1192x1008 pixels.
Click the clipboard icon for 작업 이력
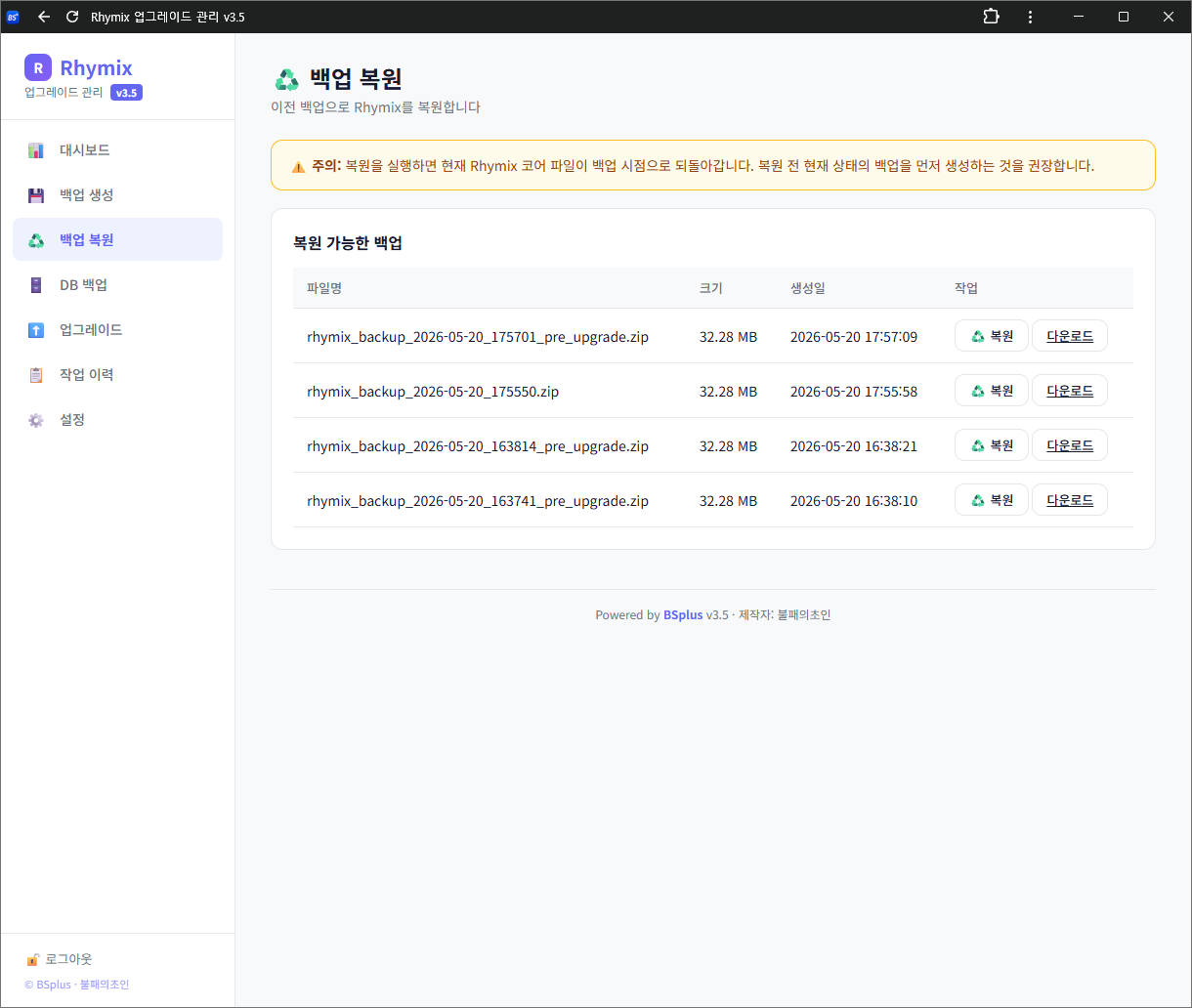click(36, 375)
